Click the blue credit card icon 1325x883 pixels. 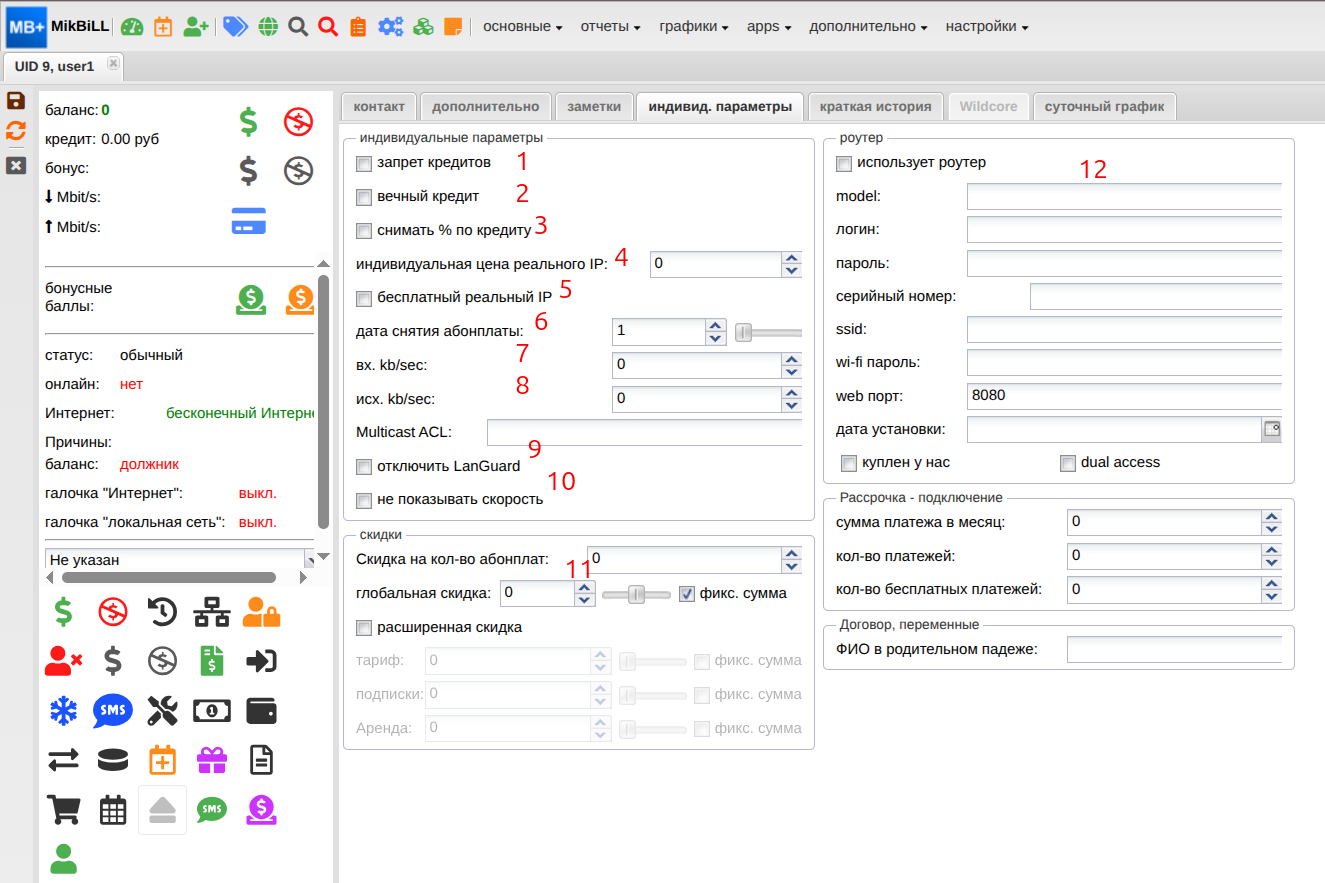[249, 222]
